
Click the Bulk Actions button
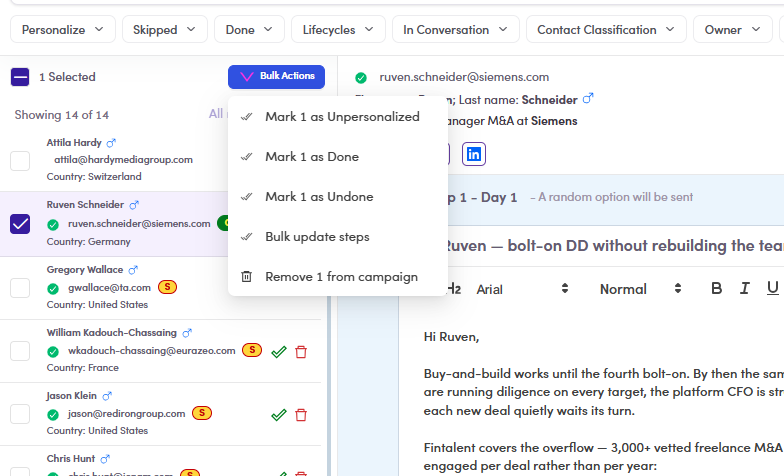coord(276,76)
